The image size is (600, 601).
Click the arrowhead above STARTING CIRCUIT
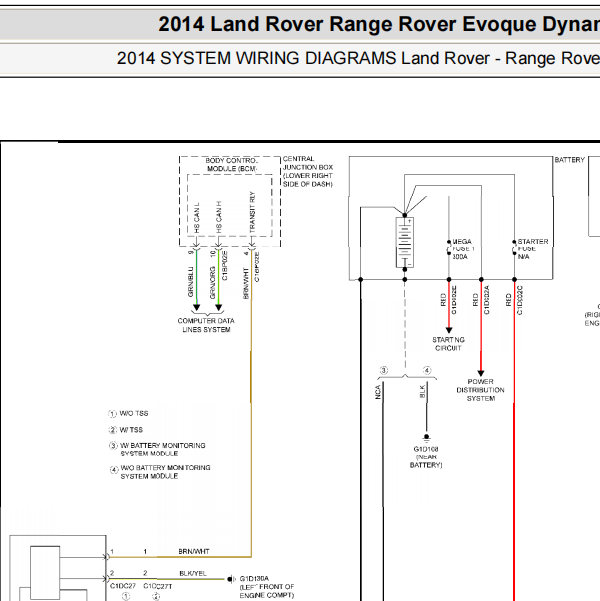(x=449, y=330)
